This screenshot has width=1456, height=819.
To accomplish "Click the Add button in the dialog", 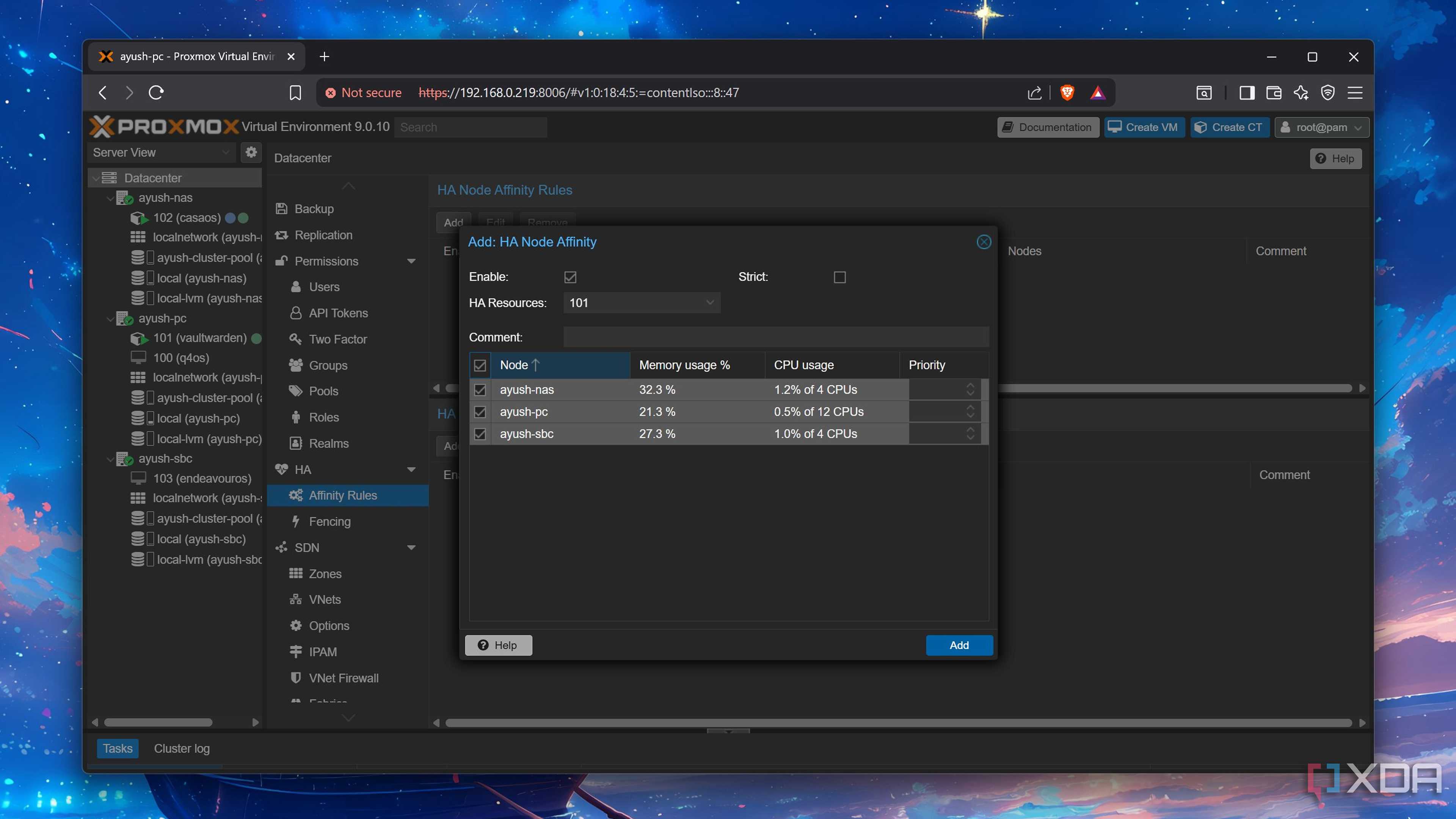I will coord(959,645).
